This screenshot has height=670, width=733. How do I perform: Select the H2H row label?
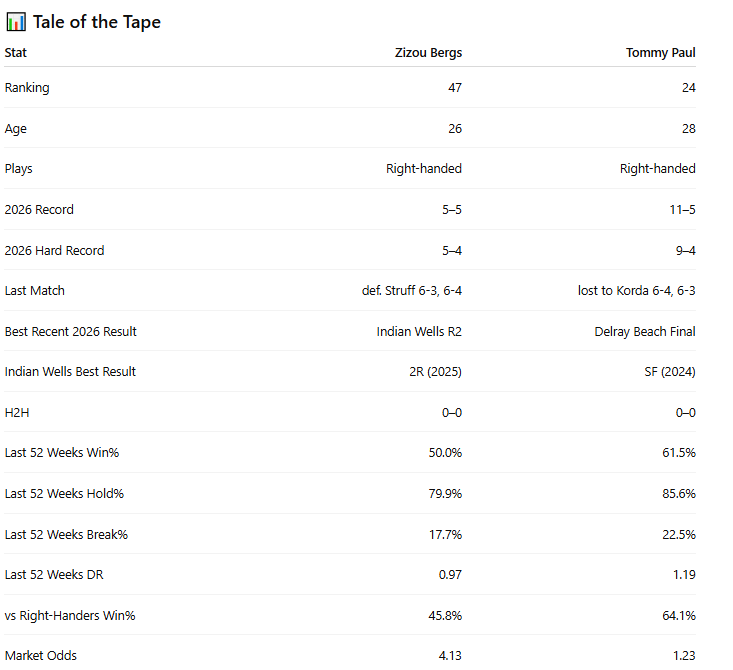[17, 413]
